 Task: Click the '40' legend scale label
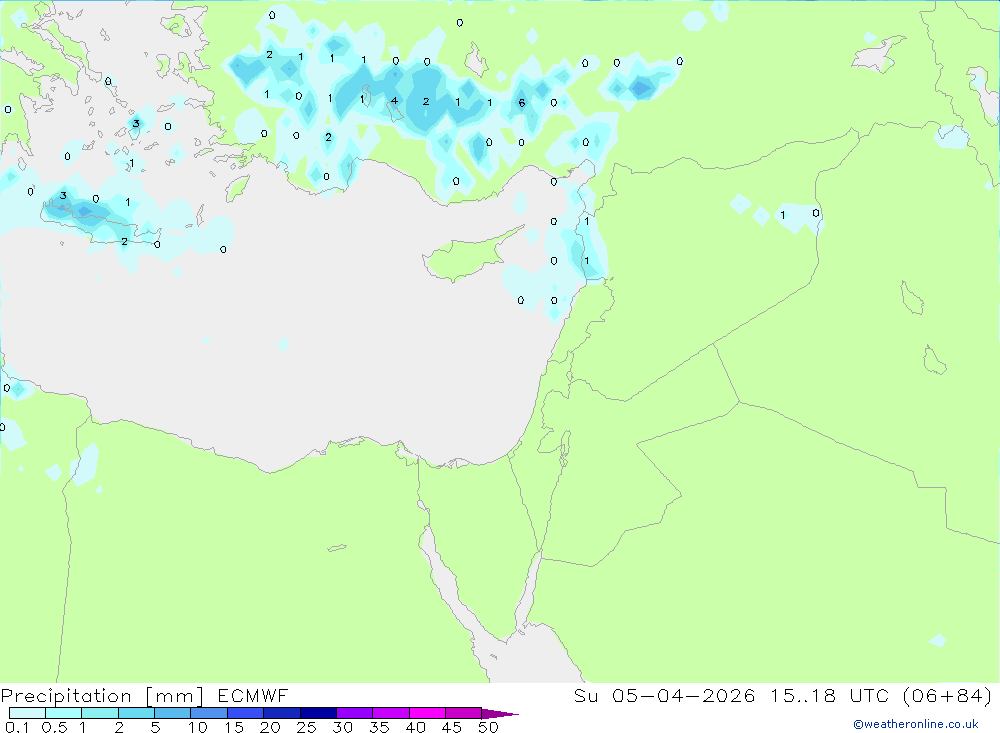[416, 727]
